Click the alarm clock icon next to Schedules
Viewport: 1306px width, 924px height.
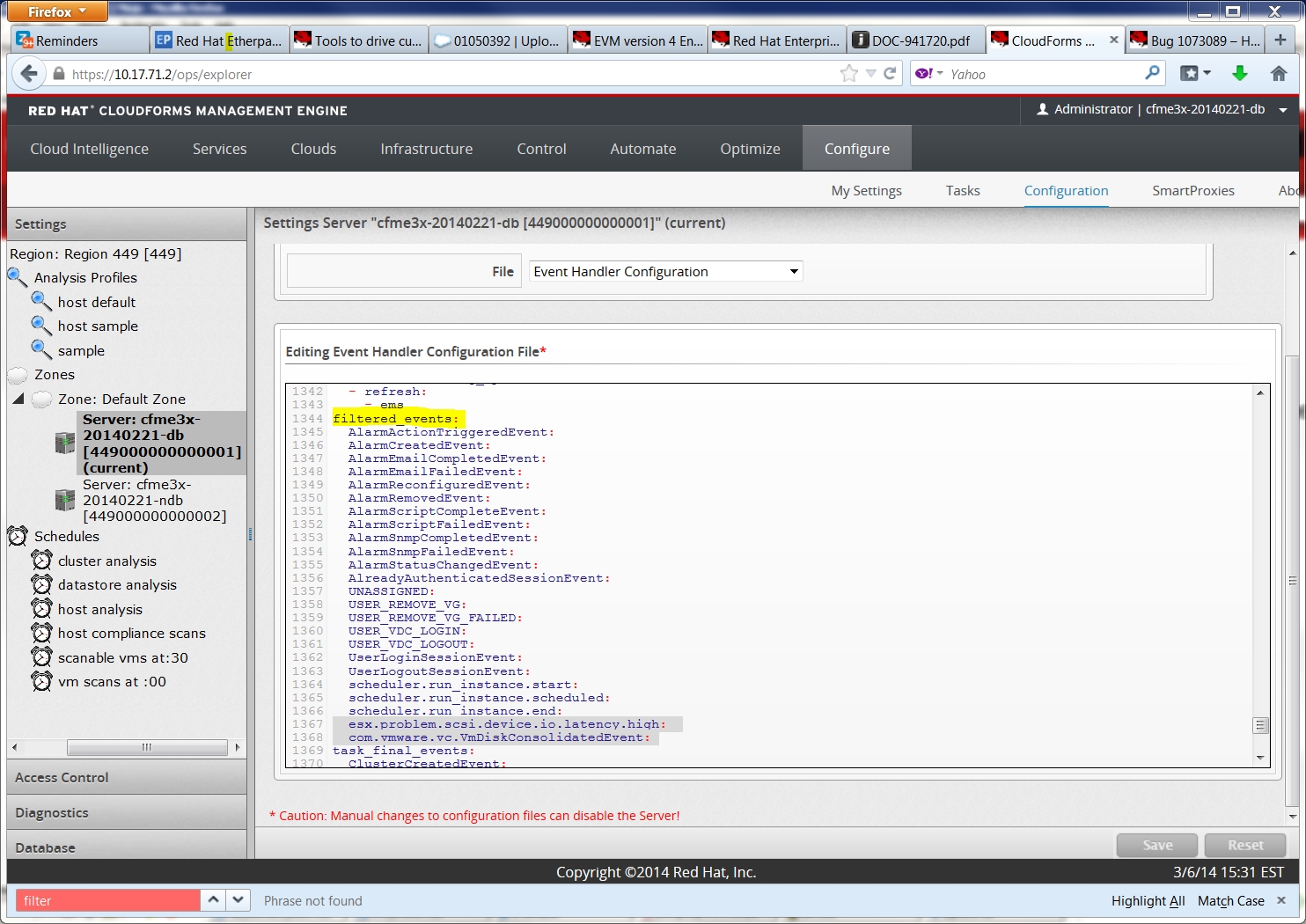click(x=18, y=536)
